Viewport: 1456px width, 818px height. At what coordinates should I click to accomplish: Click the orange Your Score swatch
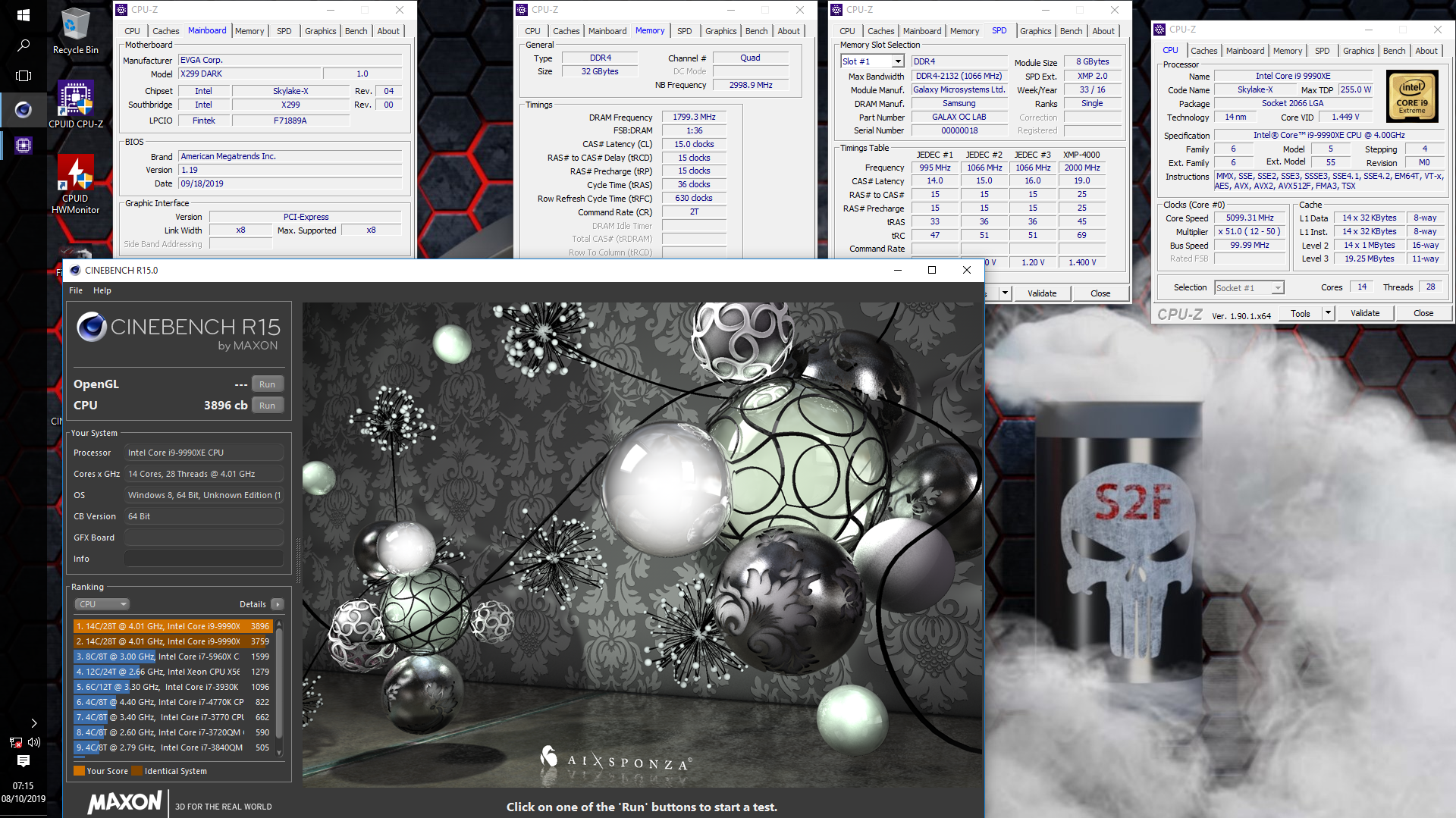[79, 771]
